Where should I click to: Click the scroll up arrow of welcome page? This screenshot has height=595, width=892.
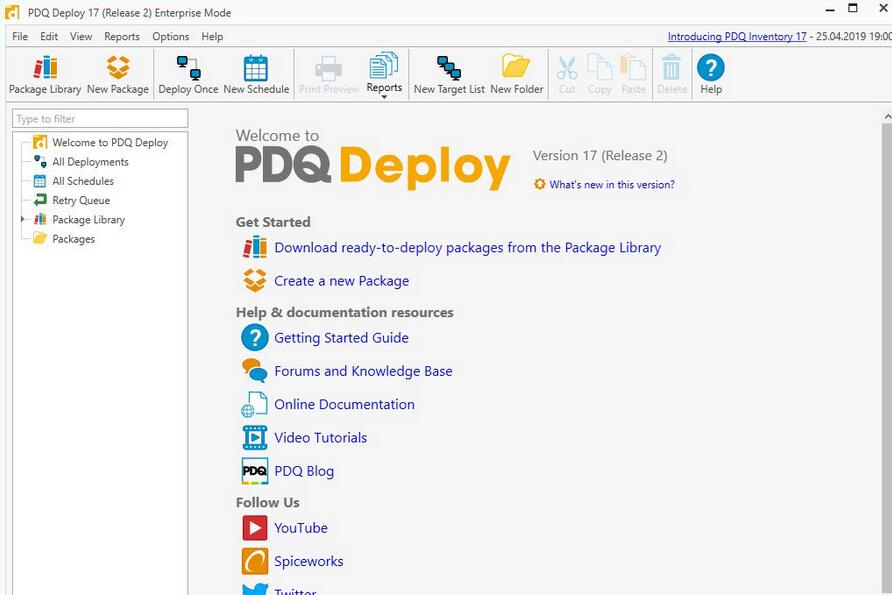(887, 117)
